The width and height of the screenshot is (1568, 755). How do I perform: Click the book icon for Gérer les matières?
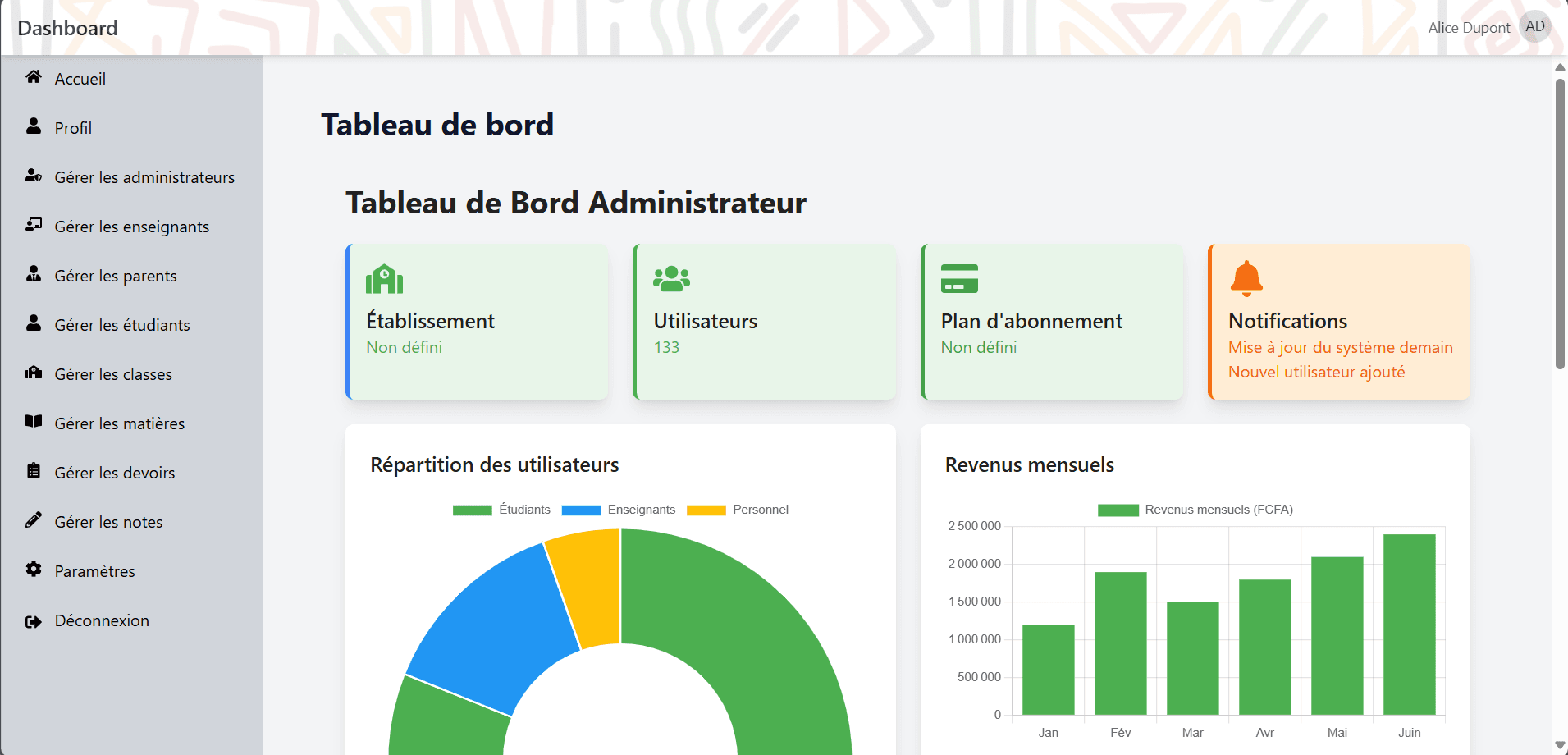coord(34,422)
